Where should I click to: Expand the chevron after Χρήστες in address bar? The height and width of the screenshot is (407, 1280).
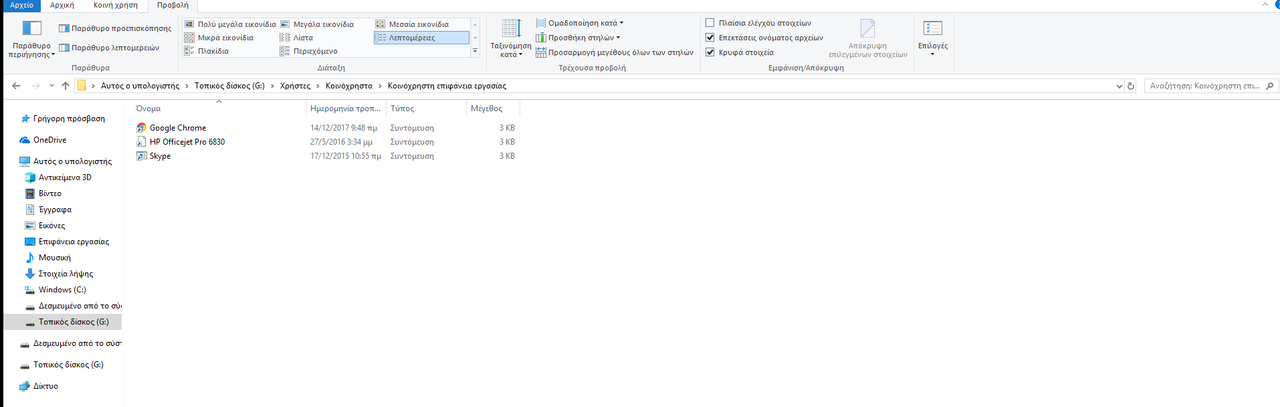tap(317, 86)
